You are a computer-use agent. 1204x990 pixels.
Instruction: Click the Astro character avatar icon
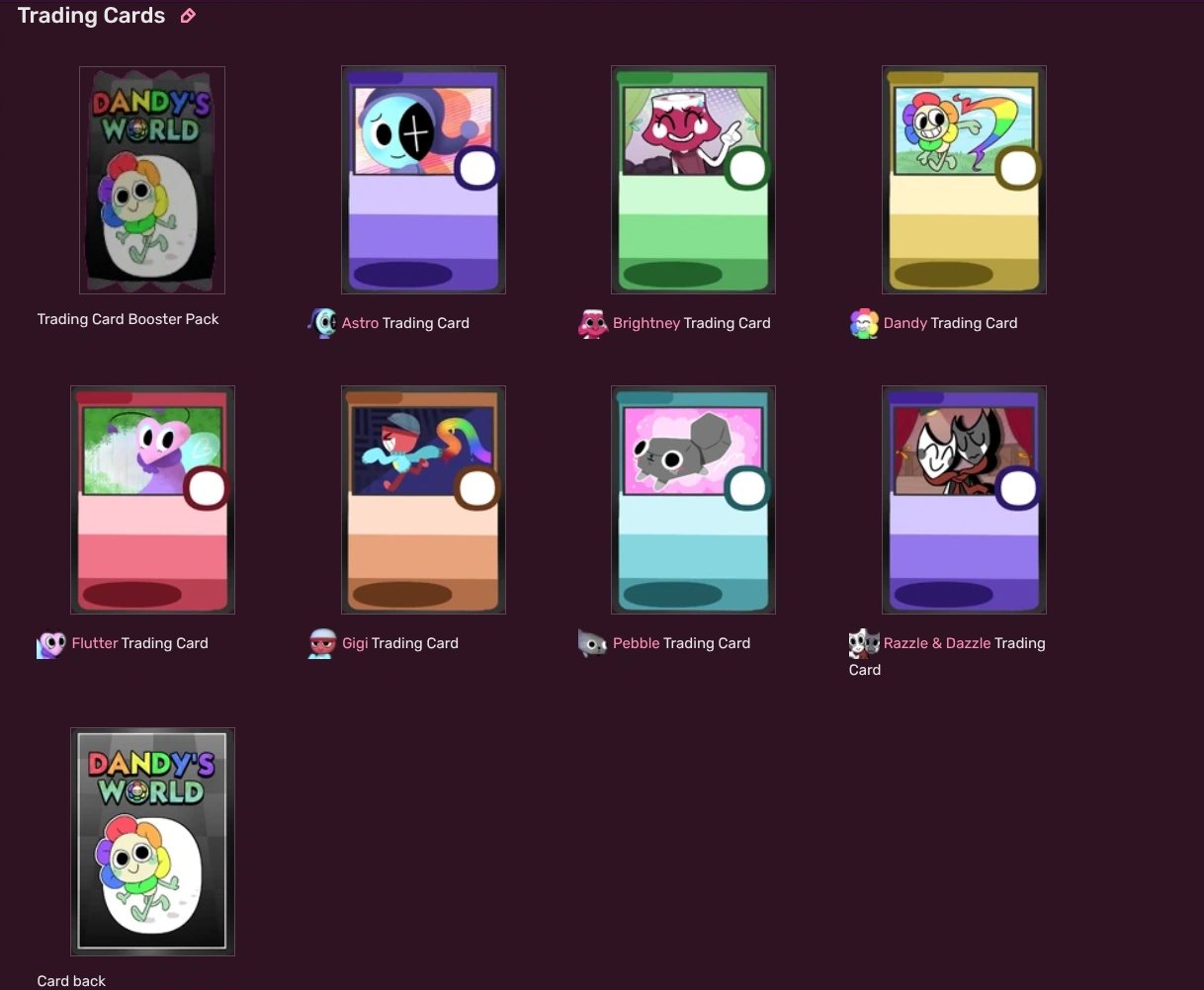tap(322, 323)
